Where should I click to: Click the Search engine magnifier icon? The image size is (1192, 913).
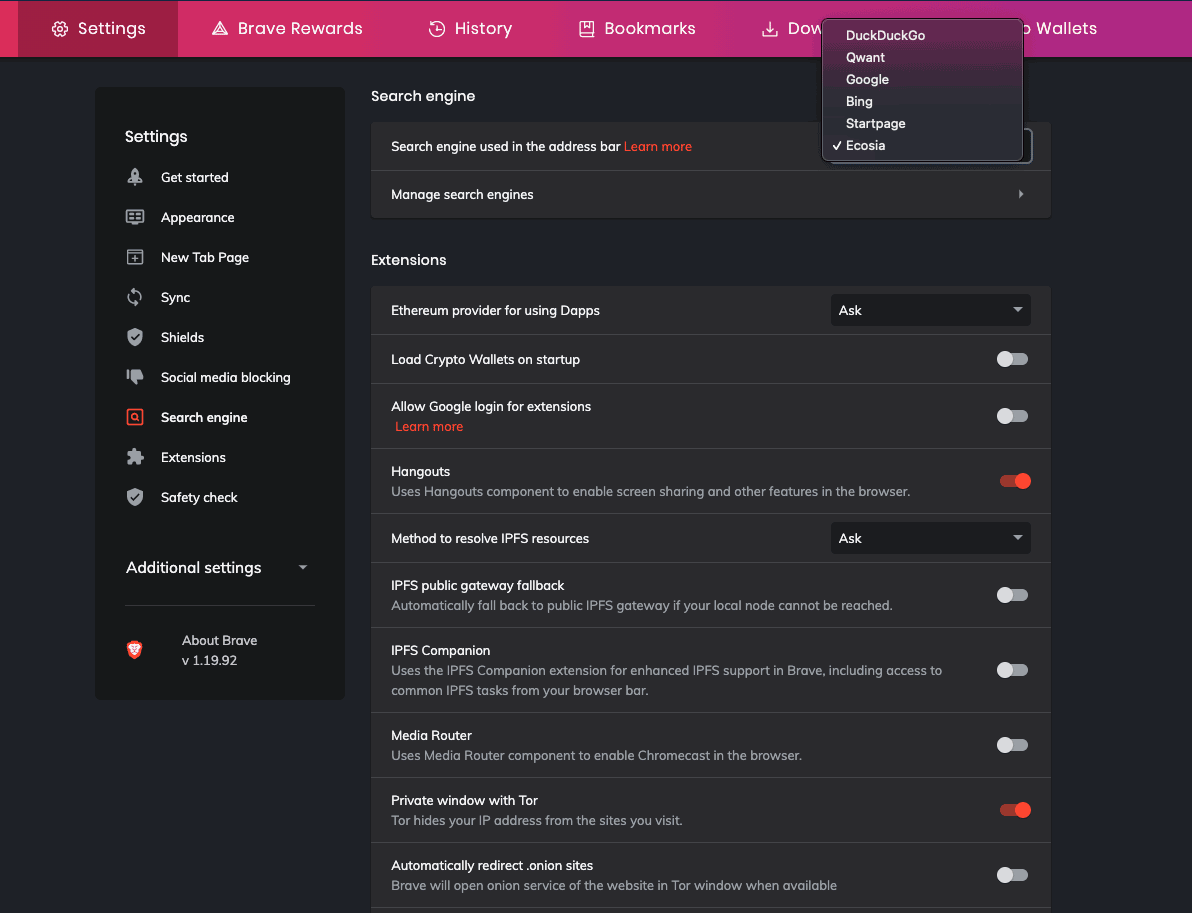135,417
